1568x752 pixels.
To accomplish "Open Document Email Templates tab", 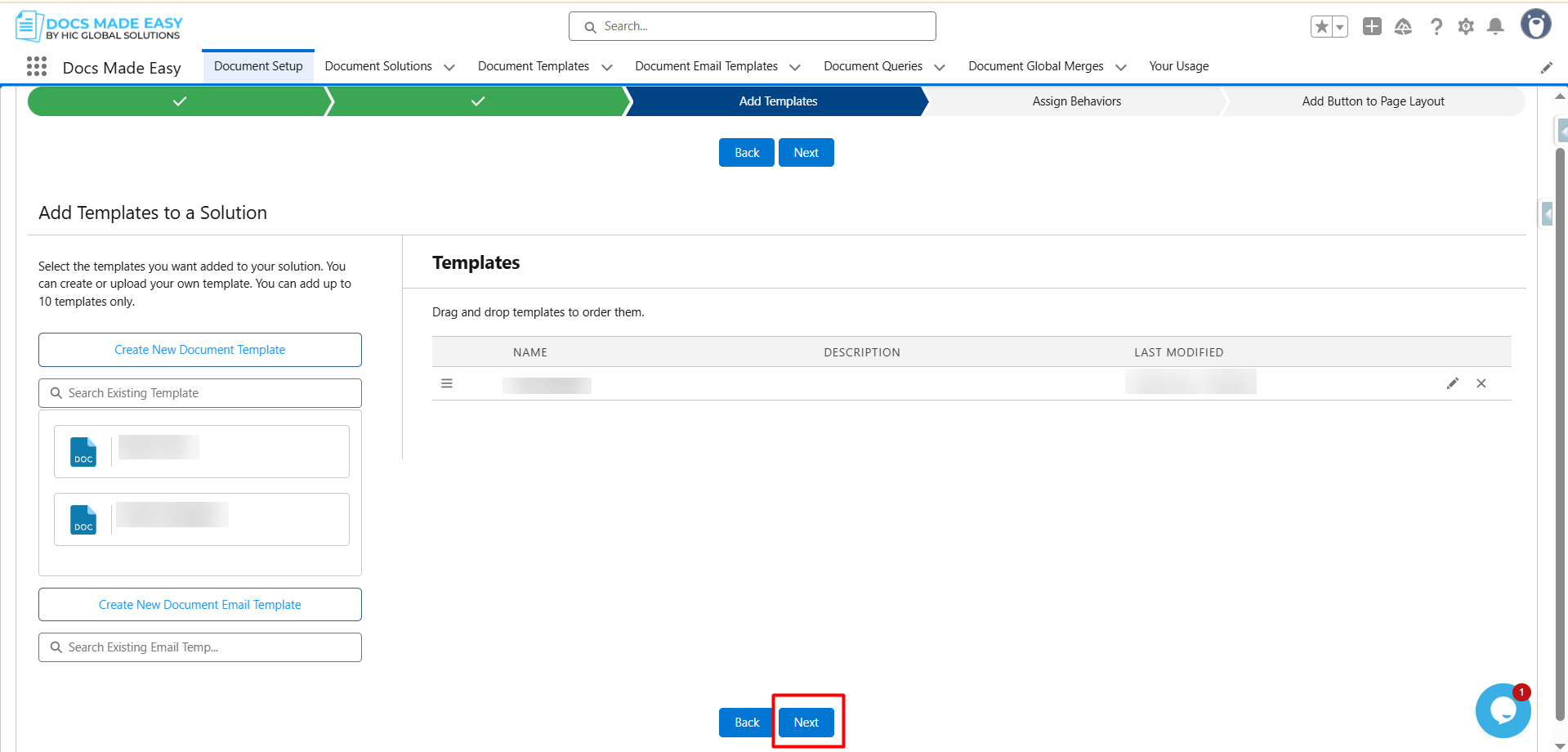I will 707,66.
